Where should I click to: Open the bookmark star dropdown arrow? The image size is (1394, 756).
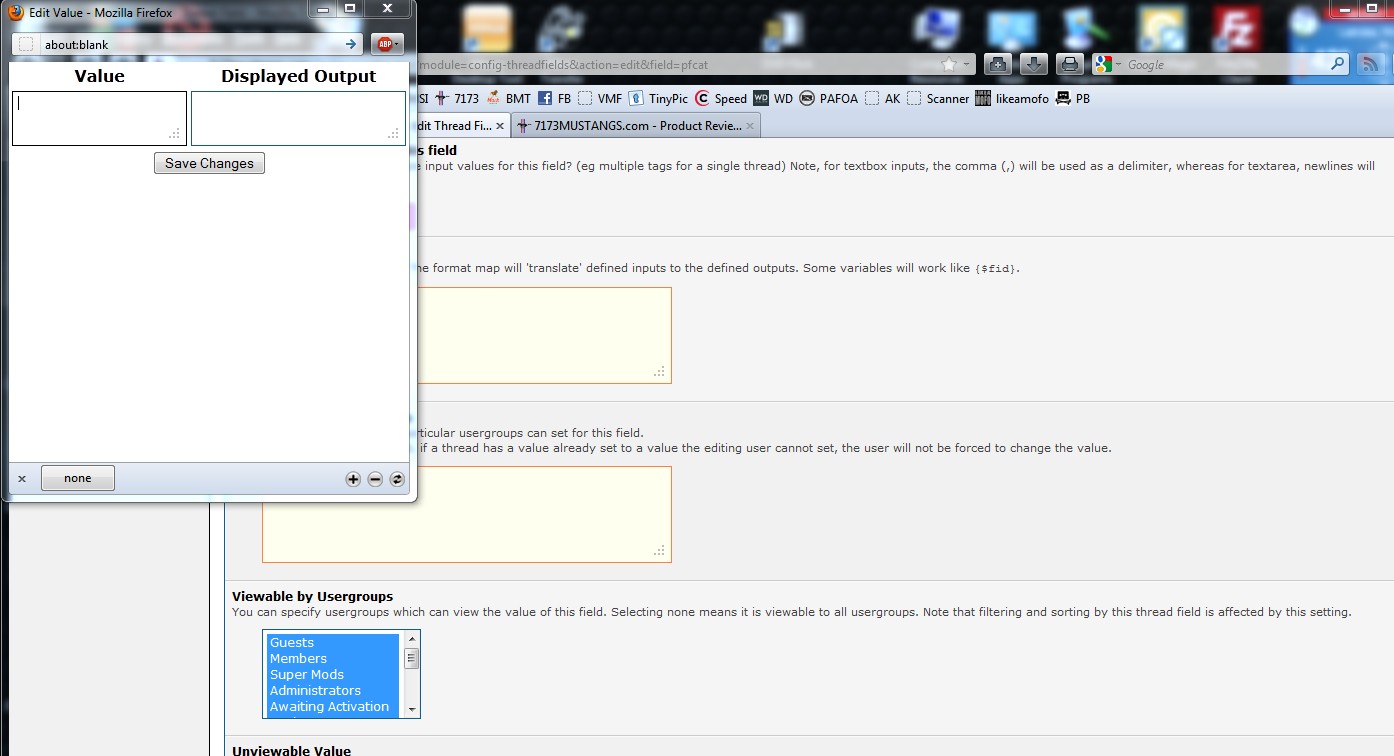(966, 64)
